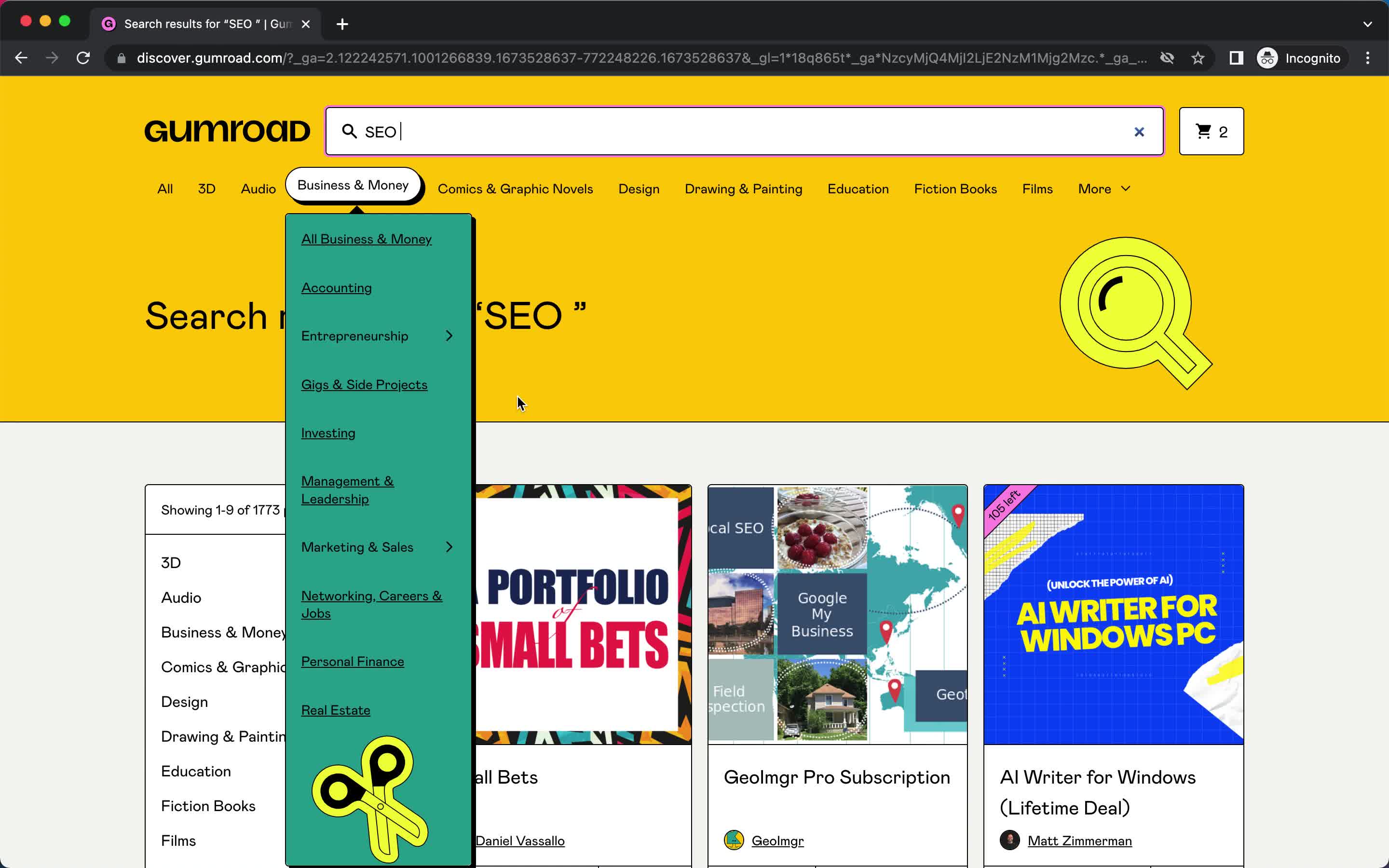
Task: Select the All category tab
Action: coord(165,189)
